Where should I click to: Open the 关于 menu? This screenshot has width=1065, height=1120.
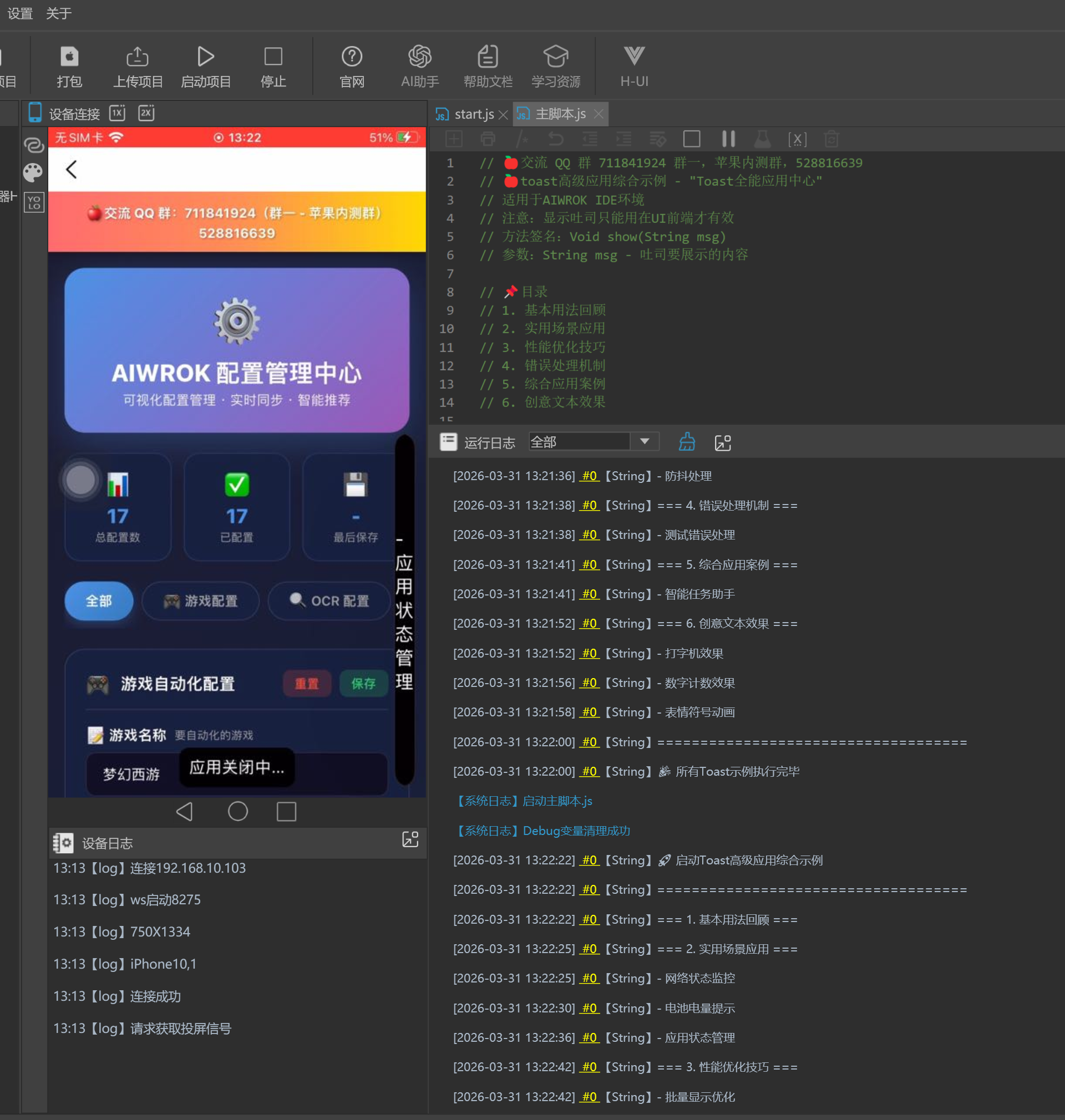point(58,13)
